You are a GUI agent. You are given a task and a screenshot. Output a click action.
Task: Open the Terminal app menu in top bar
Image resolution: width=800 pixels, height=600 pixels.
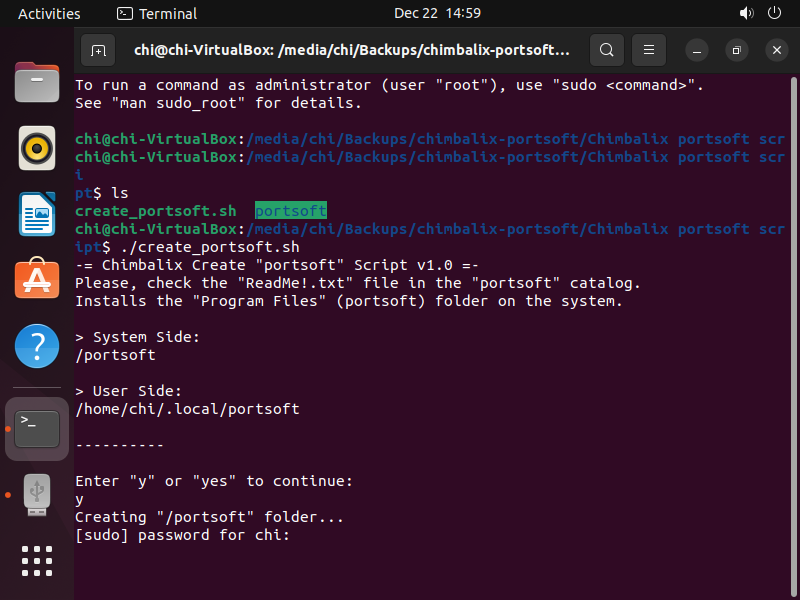pyautogui.click(x=157, y=14)
